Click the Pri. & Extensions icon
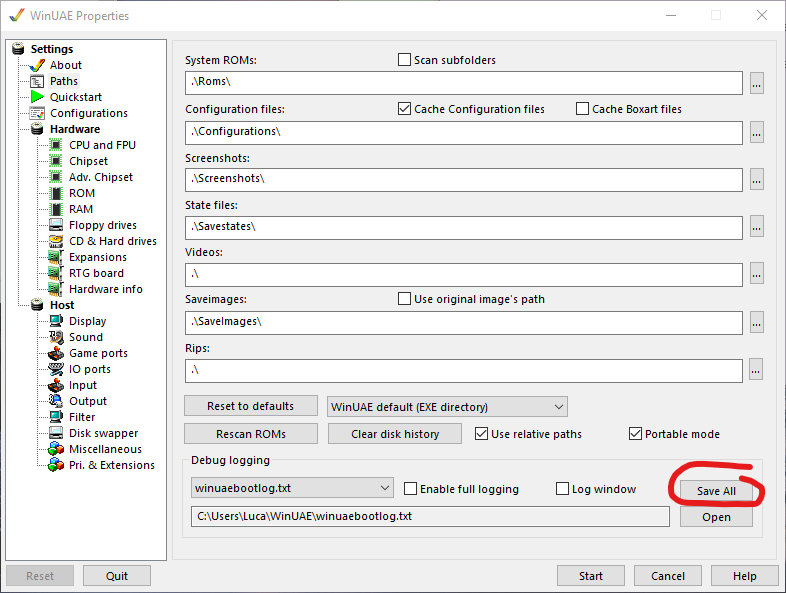Viewport: 786px width, 593px height. point(56,465)
